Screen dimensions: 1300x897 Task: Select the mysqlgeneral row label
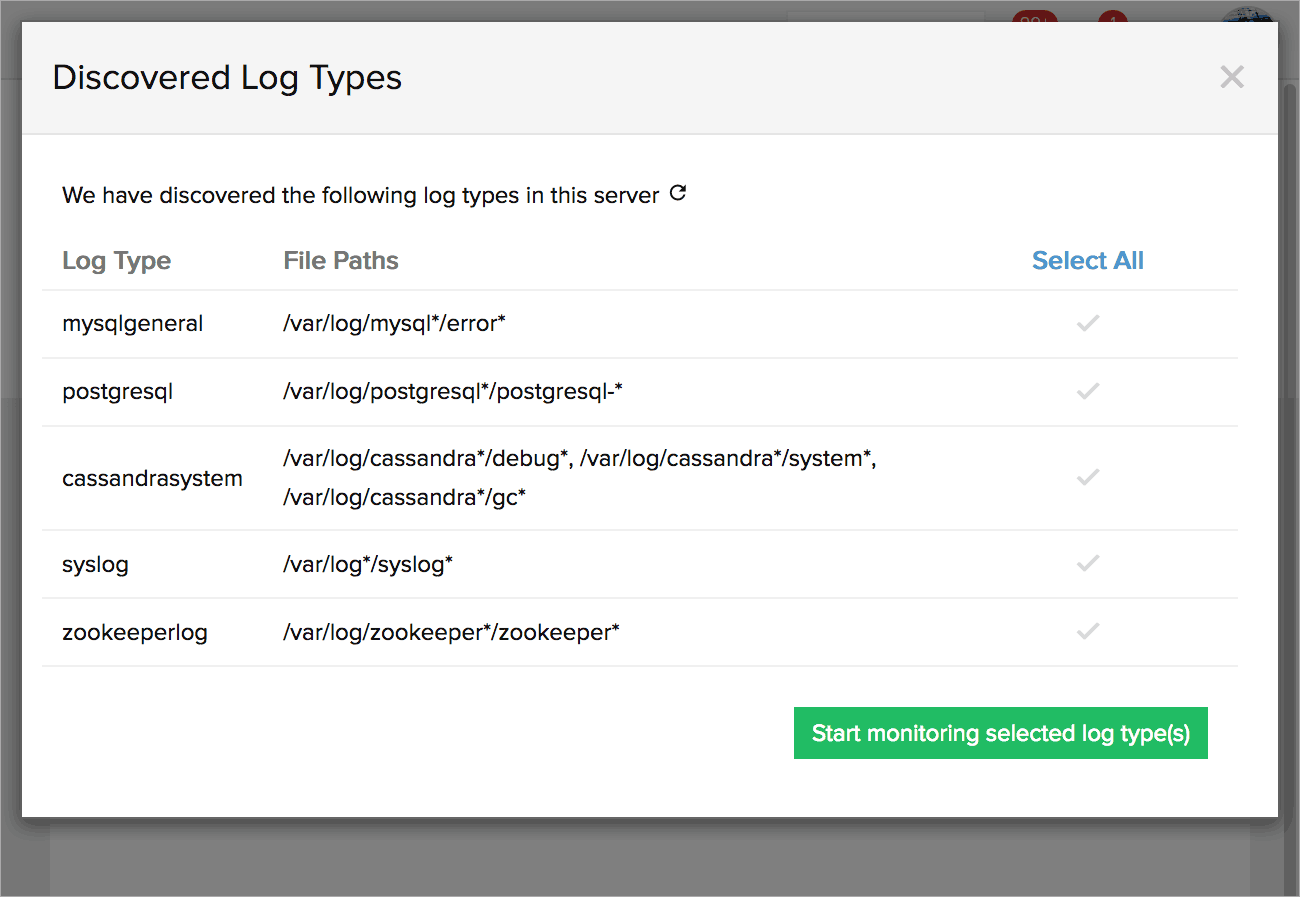click(x=133, y=323)
